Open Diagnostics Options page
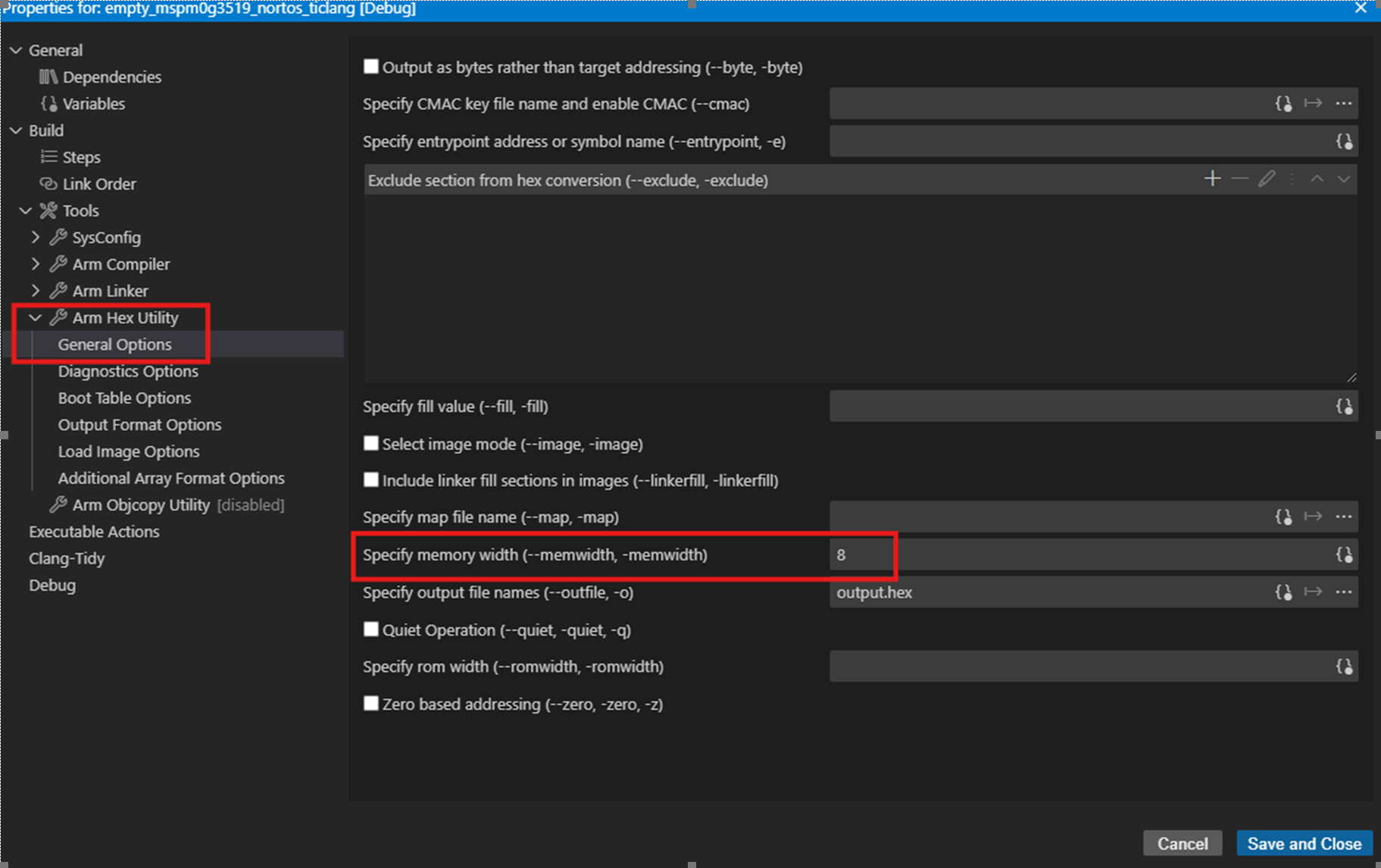 (128, 371)
